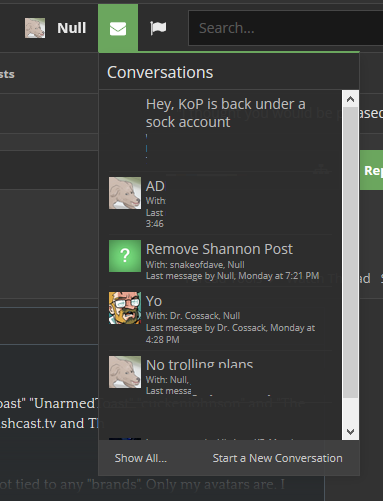
Task: Click the Null user avatar in header
Action: click(35, 28)
